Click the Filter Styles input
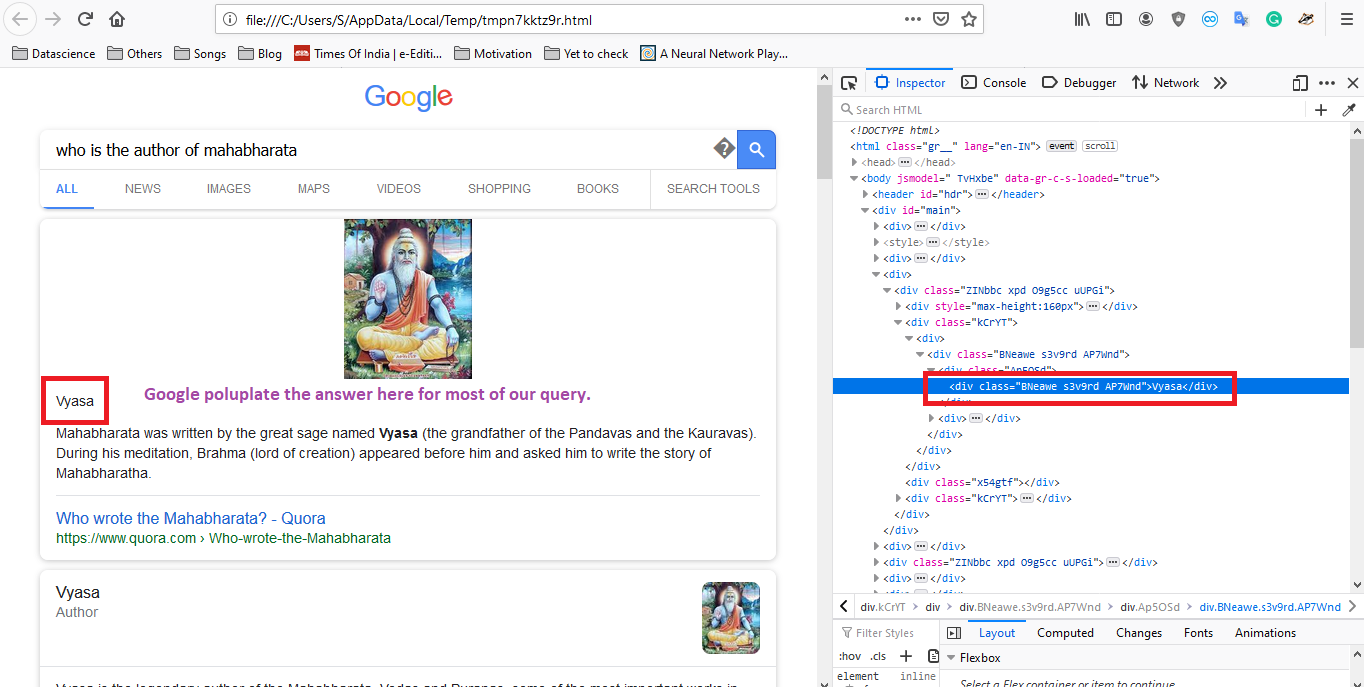 tap(886, 633)
